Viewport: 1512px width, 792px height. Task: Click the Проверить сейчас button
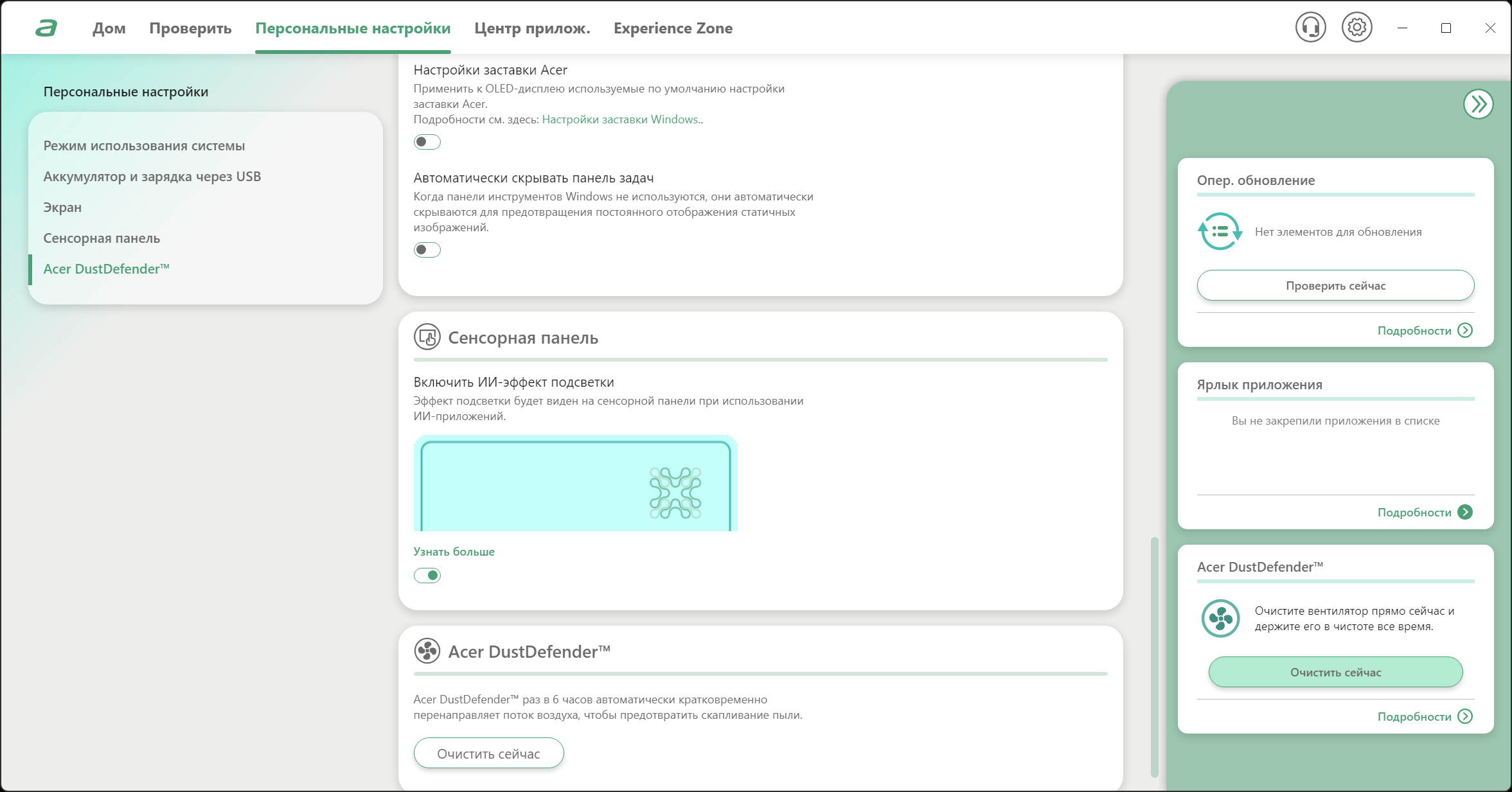pyautogui.click(x=1335, y=285)
